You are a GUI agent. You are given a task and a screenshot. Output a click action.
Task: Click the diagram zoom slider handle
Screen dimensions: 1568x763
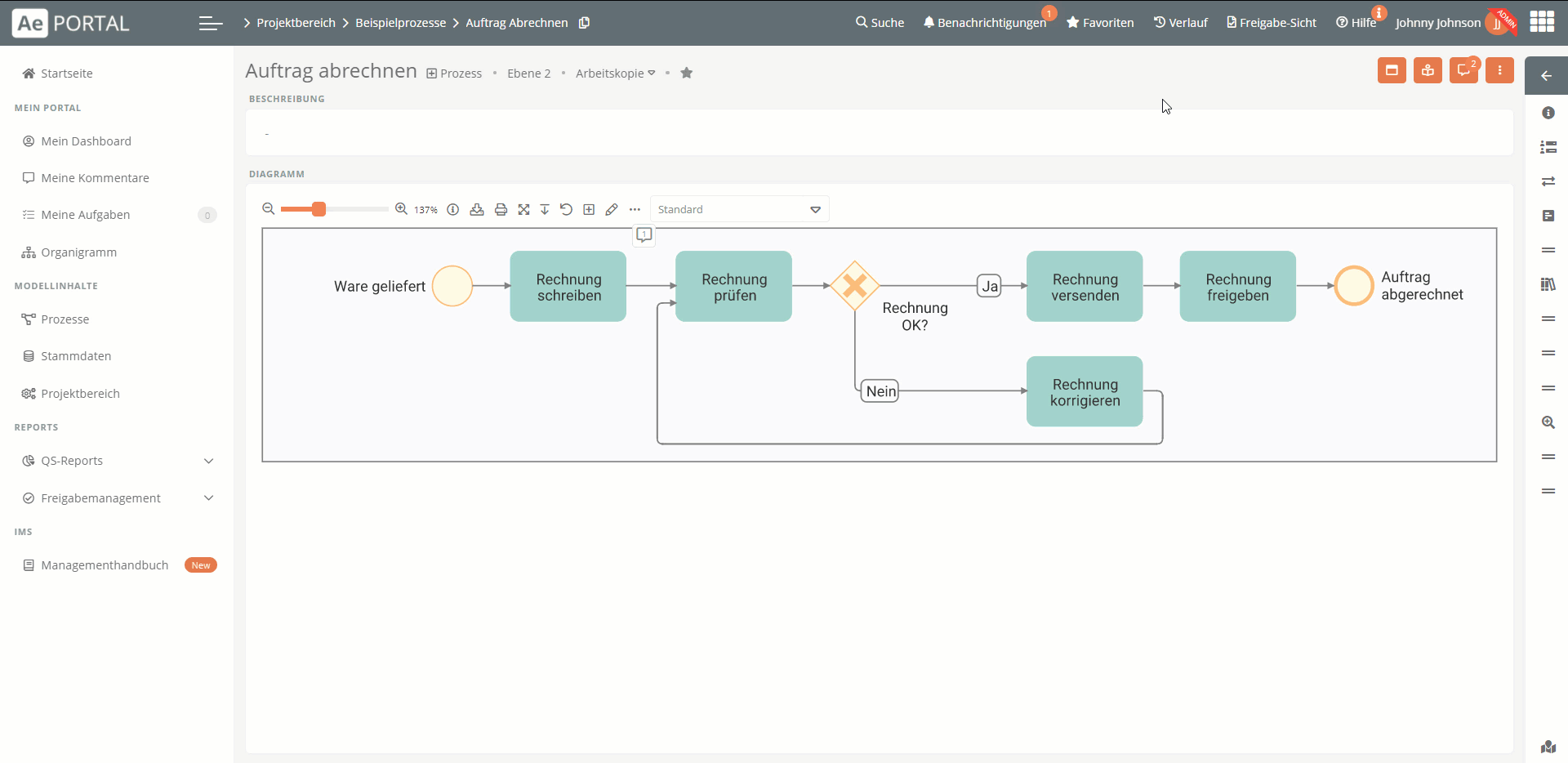318,209
